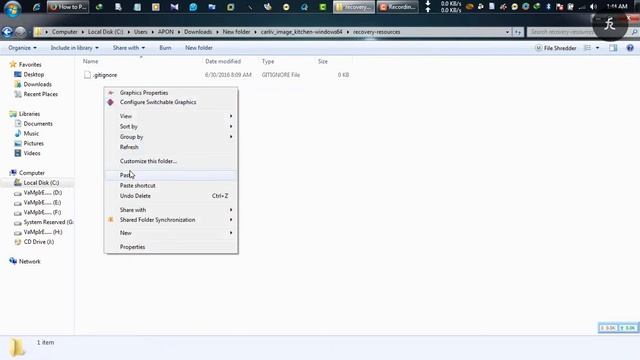Open Properties from the context menu
The width and height of the screenshot is (640, 360).
tap(171, 247)
